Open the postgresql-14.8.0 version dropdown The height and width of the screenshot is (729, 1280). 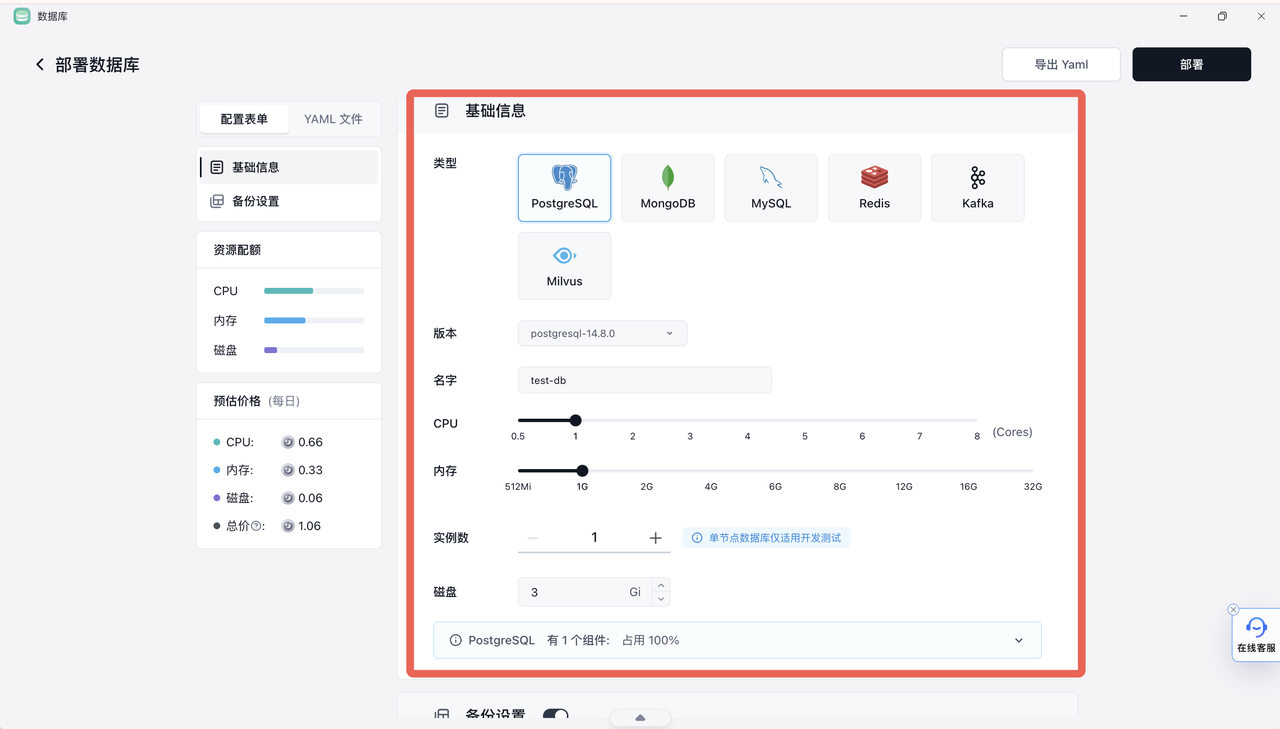point(602,333)
